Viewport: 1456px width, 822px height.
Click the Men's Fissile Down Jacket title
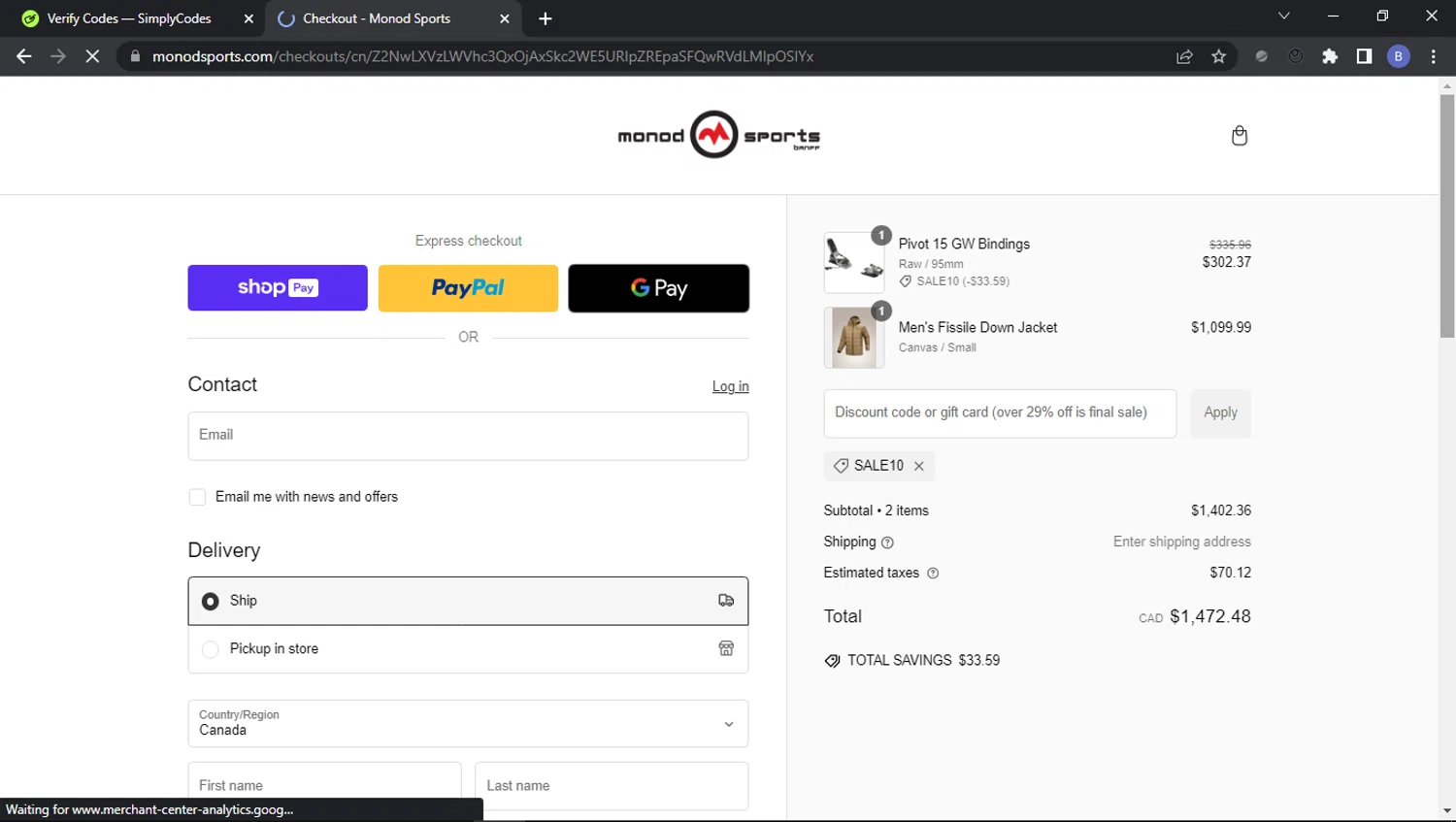[977, 328]
